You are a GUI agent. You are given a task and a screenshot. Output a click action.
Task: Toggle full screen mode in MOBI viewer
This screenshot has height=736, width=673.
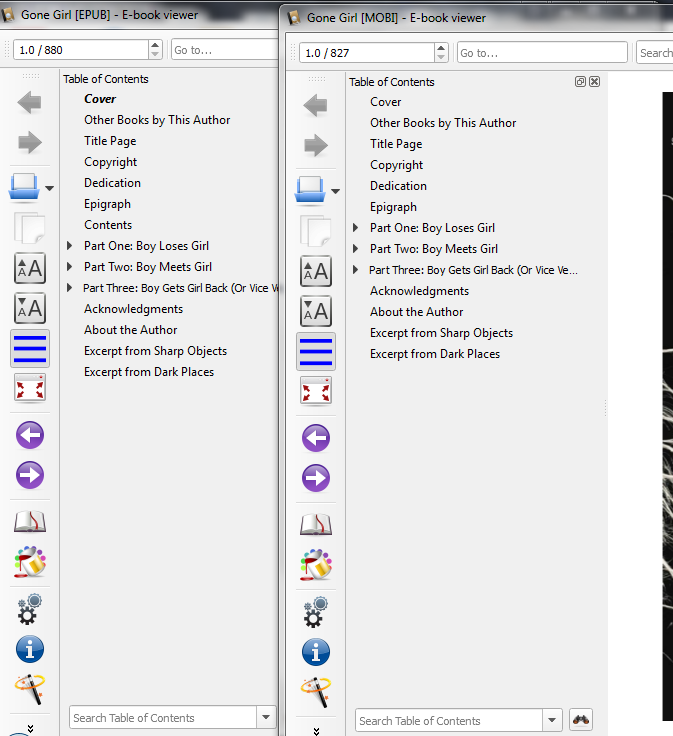[x=316, y=391]
